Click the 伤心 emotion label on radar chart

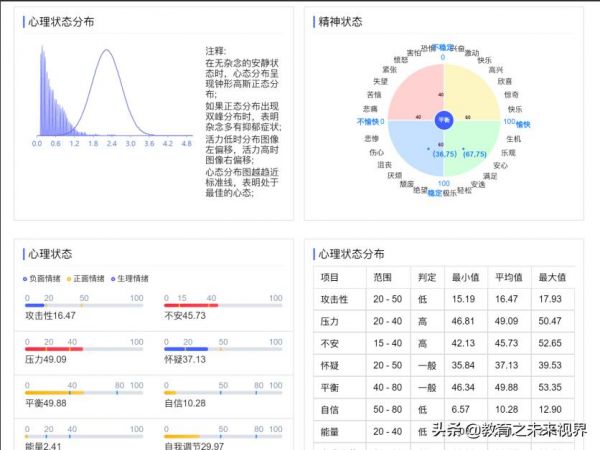click(x=377, y=152)
